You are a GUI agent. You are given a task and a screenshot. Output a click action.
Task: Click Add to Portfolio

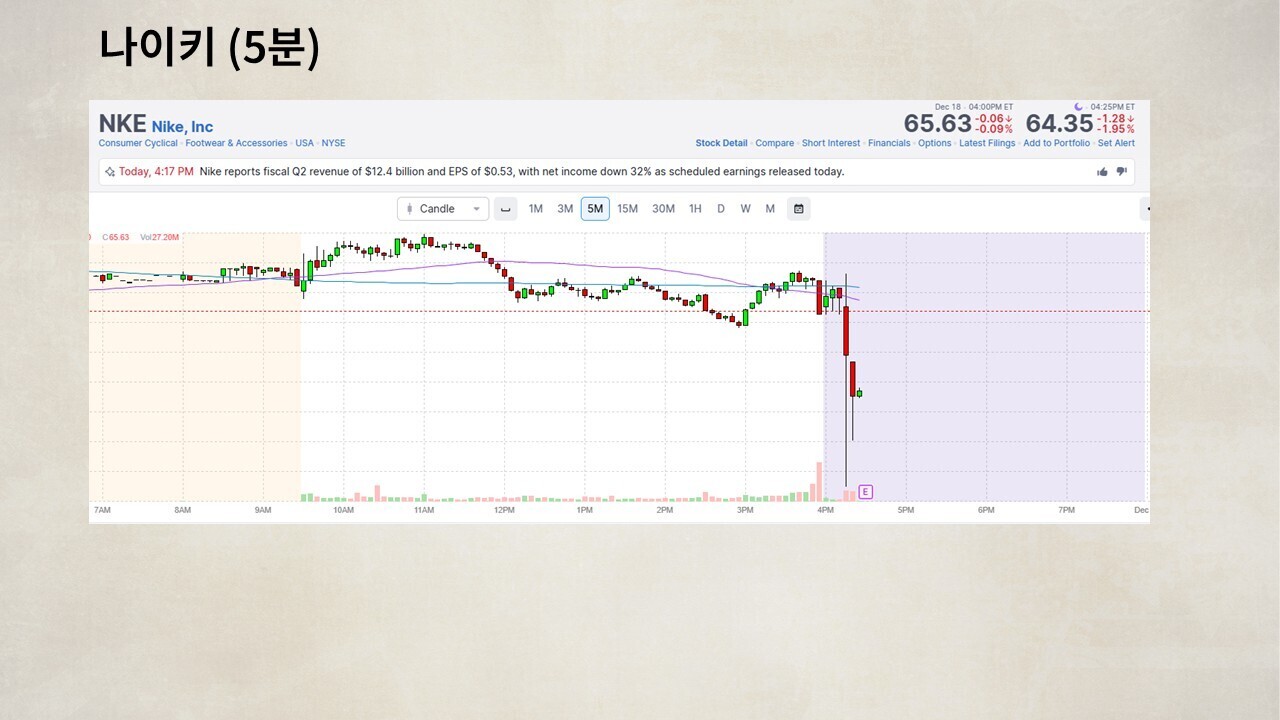1057,143
